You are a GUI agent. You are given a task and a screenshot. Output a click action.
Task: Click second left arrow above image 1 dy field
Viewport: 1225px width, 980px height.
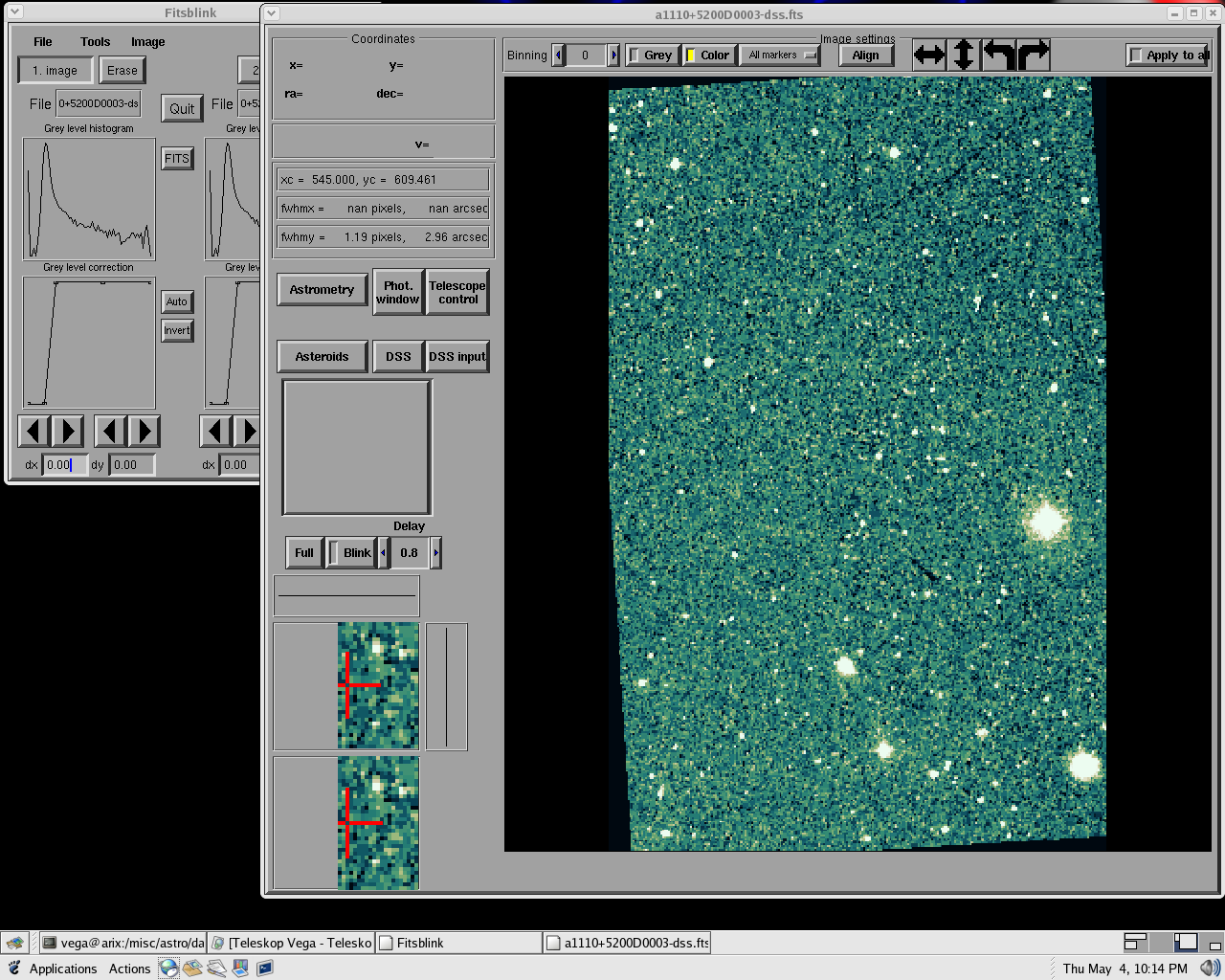[x=111, y=432]
